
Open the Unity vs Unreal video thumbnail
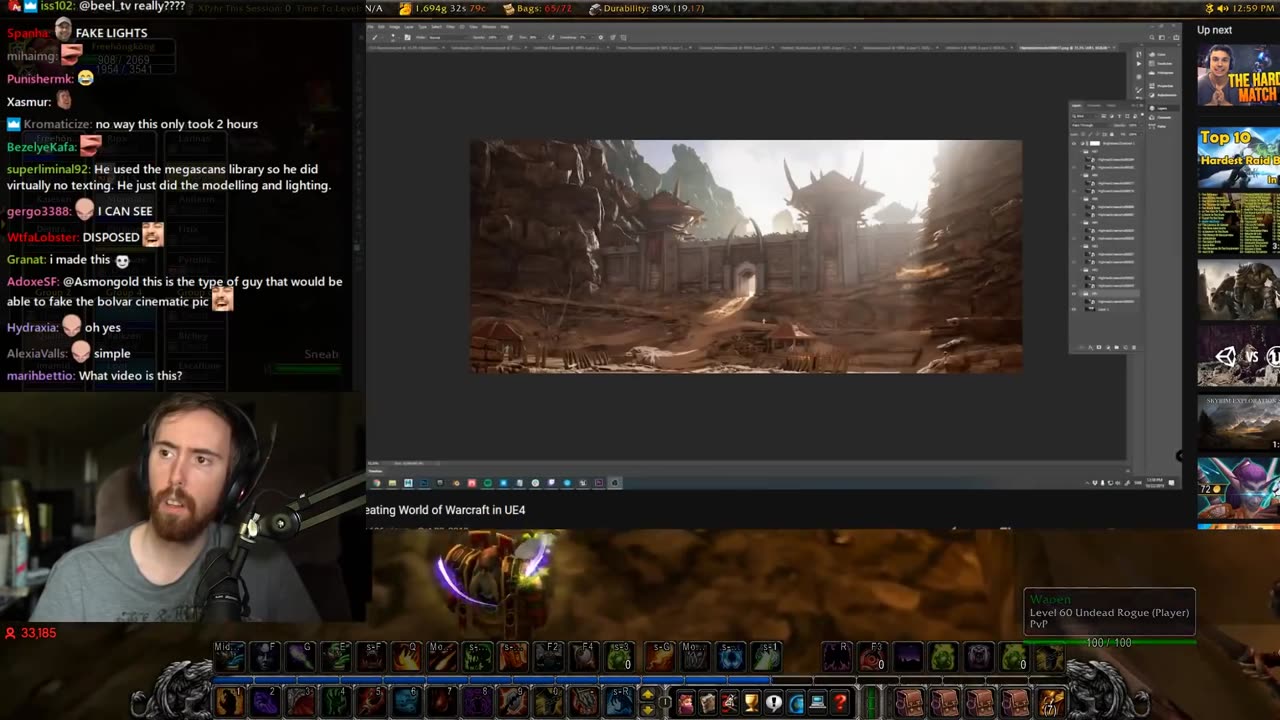pyautogui.click(x=1238, y=356)
